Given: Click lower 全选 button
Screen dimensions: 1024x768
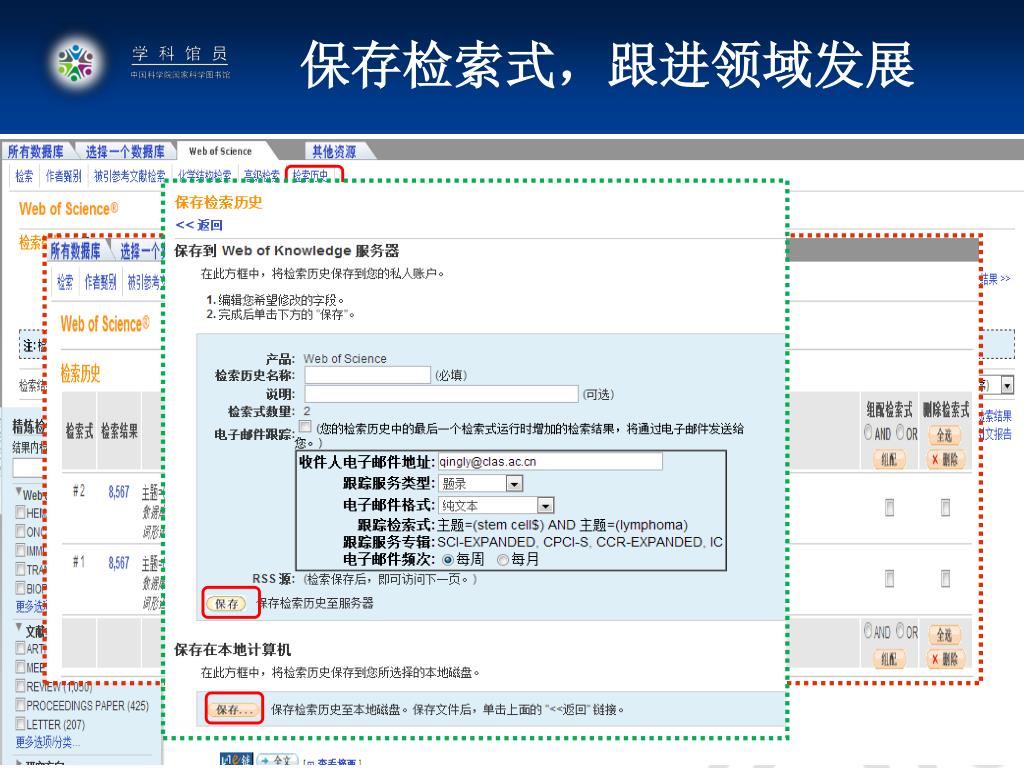Looking at the screenshot, I should click(944, 634).
